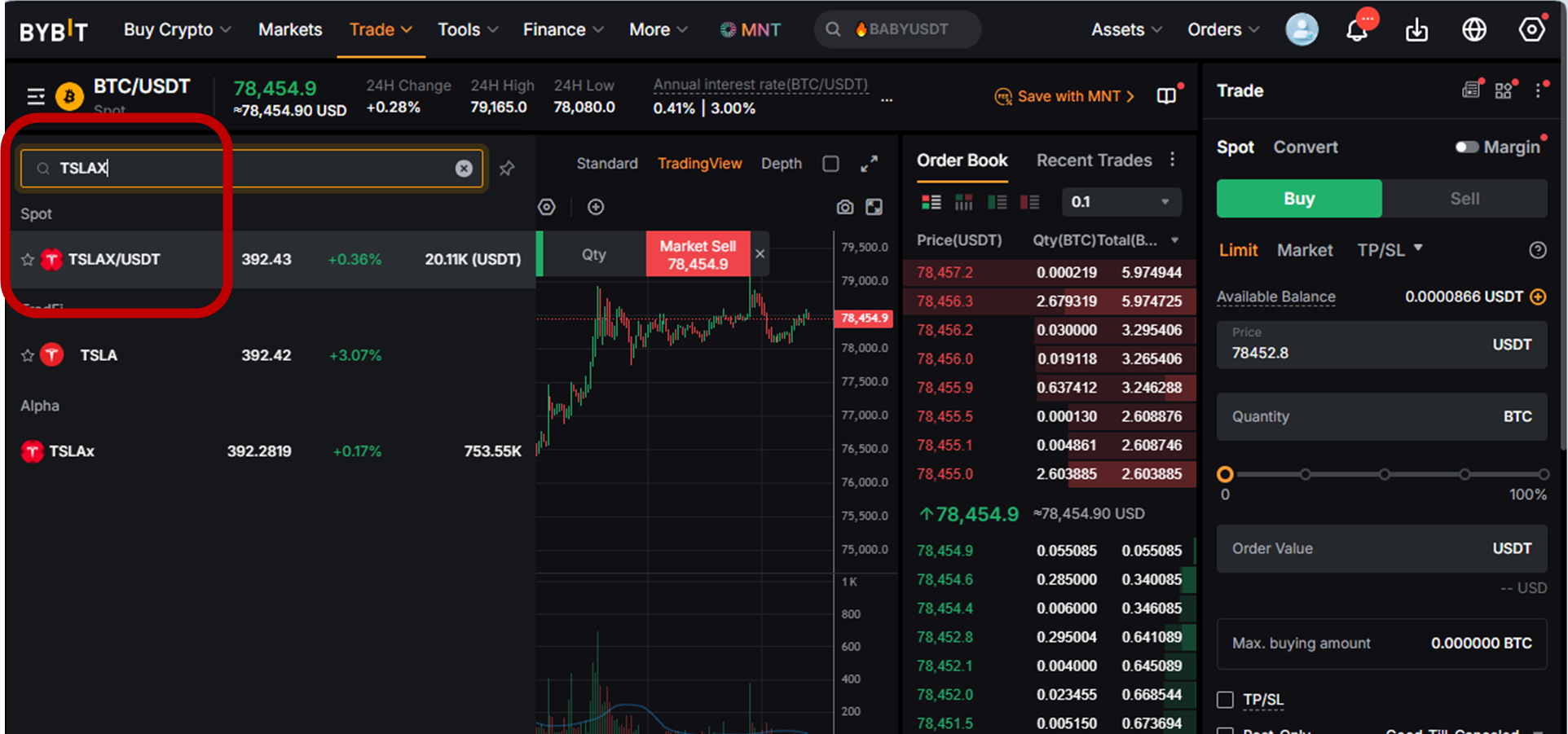This screenshot has height=734, width=1568.
Task: Take chart snapshot with camera icon
Action: [x=845, y=207]
